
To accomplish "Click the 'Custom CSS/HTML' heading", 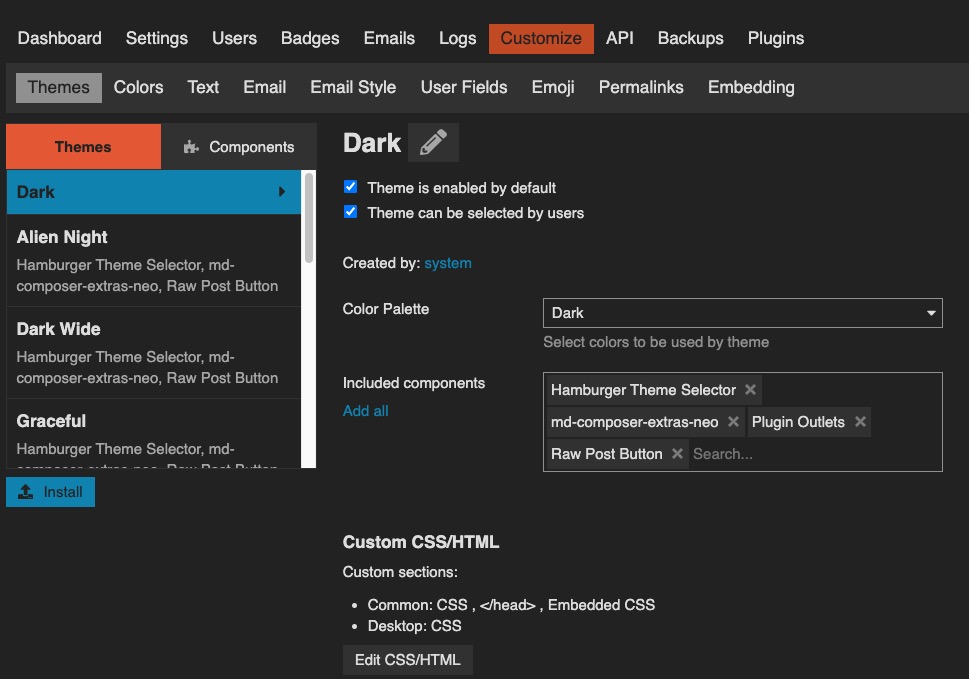I will point(421,542).
